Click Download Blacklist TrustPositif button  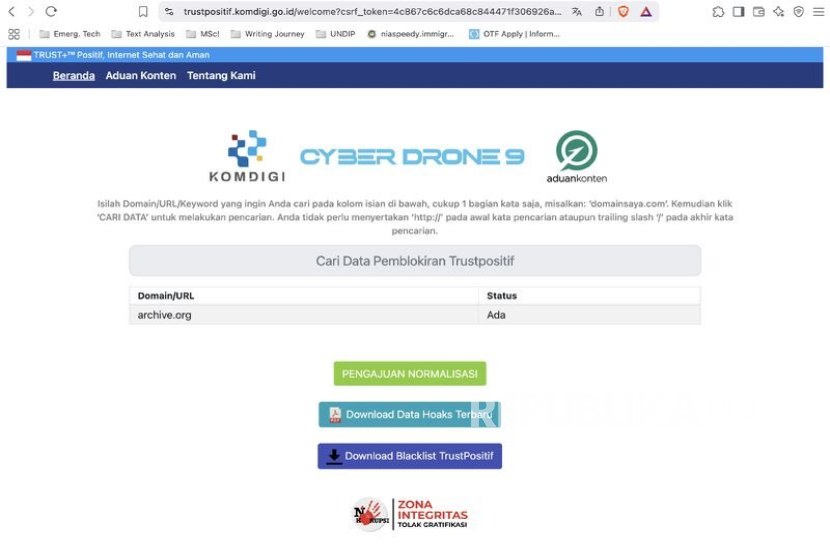tap(410, 456)
